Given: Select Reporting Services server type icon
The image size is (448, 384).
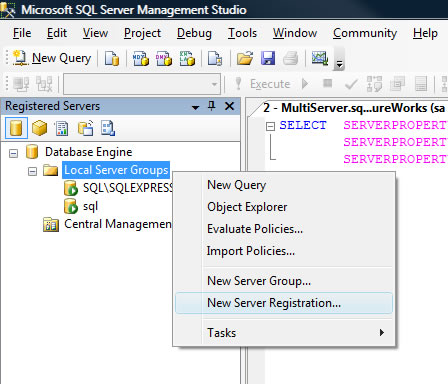Looking at the screenshot, I should tap(62, 128).
